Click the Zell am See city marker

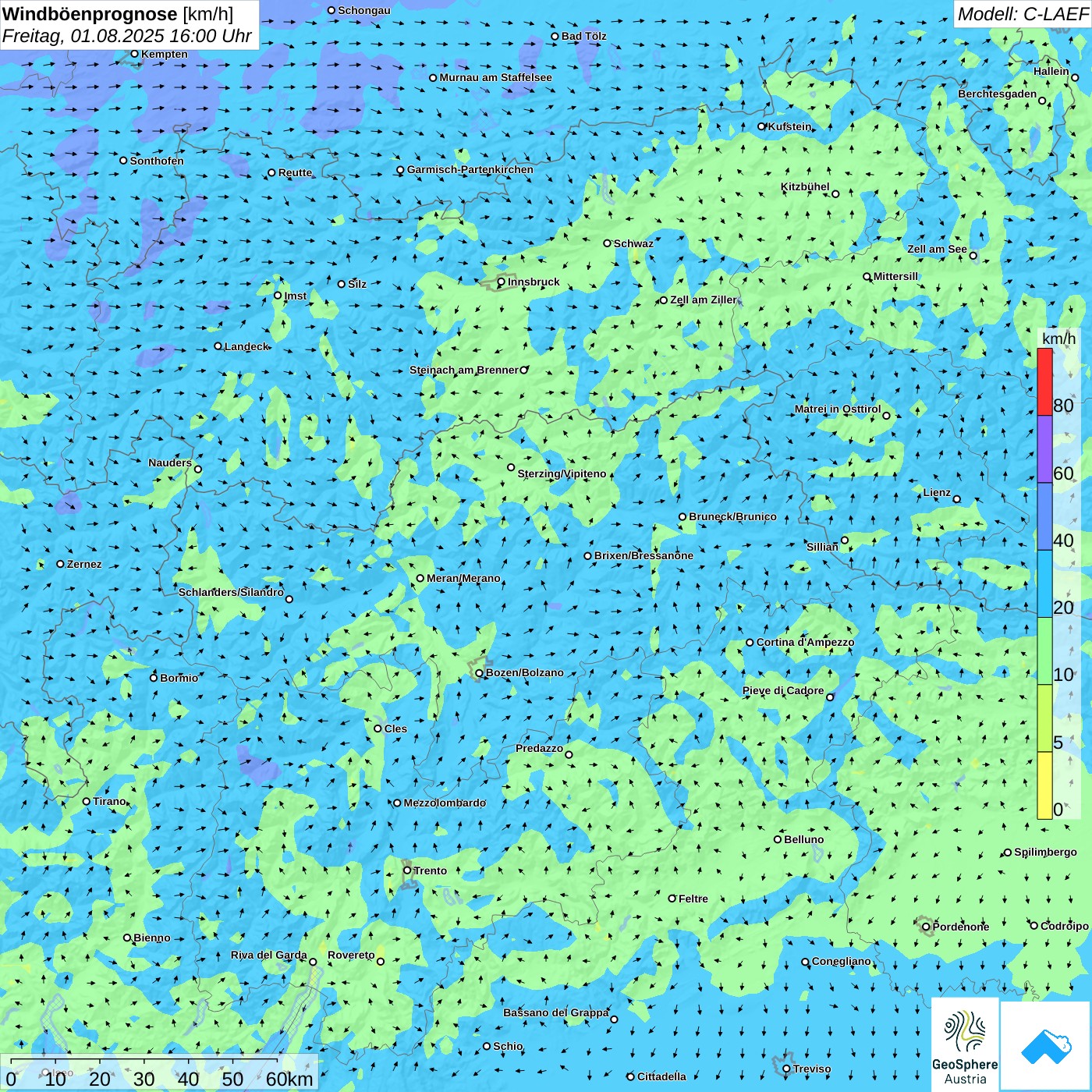(x=973, y=255)
